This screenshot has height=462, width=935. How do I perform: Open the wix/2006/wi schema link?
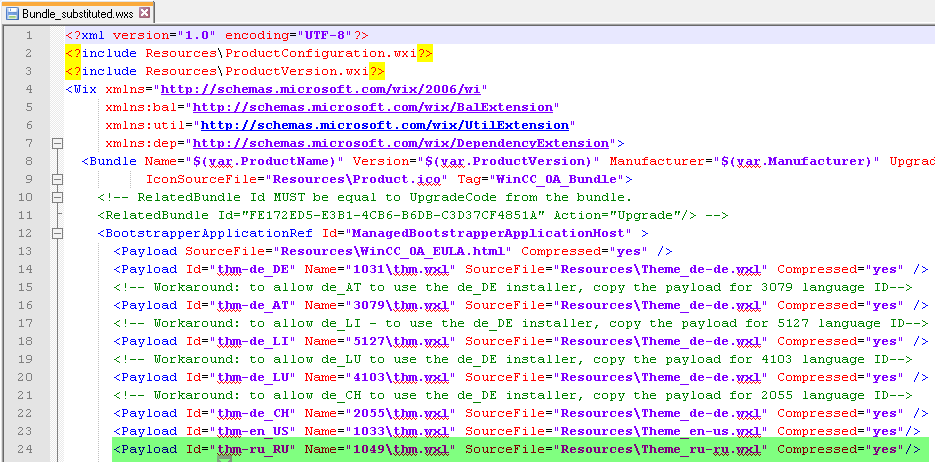coord(321,89)
